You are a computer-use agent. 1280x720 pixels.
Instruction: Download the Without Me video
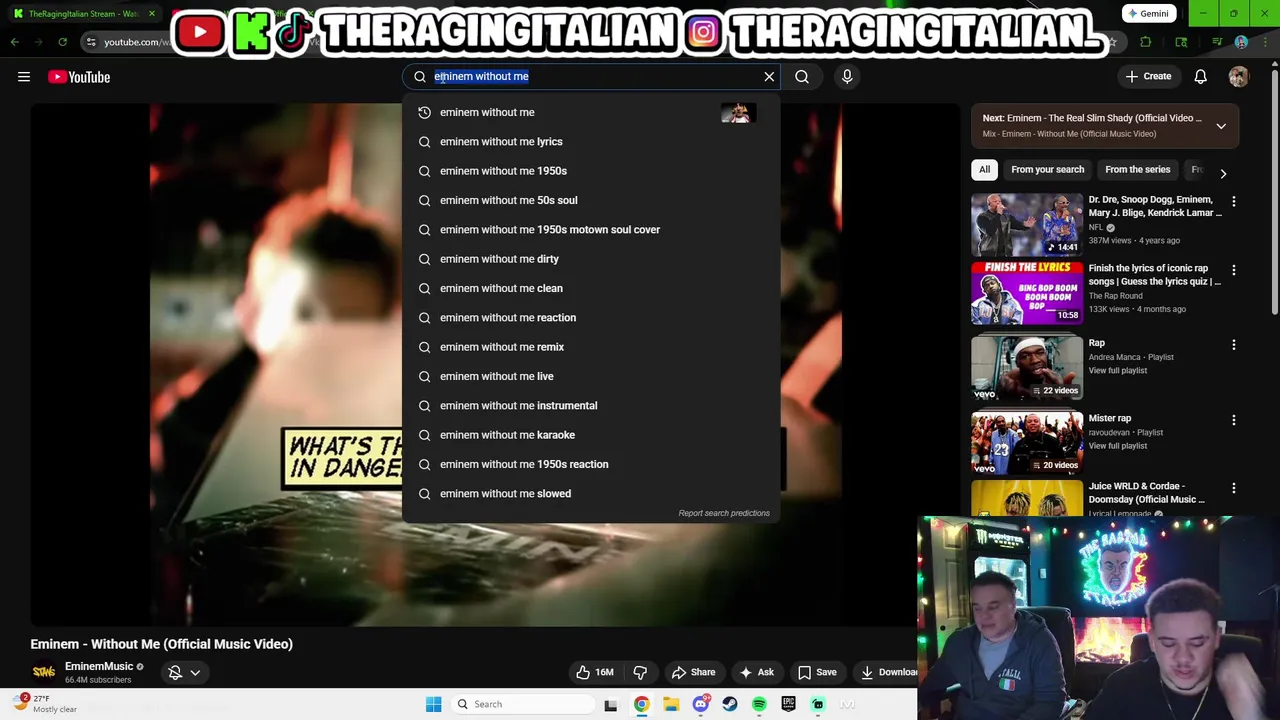[x=888, y=672]
